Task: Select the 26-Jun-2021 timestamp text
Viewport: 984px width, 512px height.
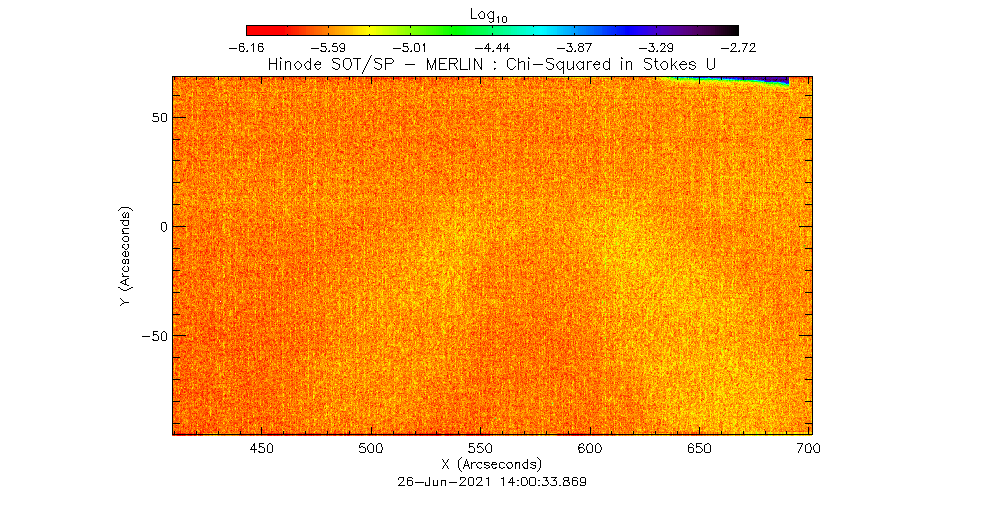Action: click(x=492, y=481)
